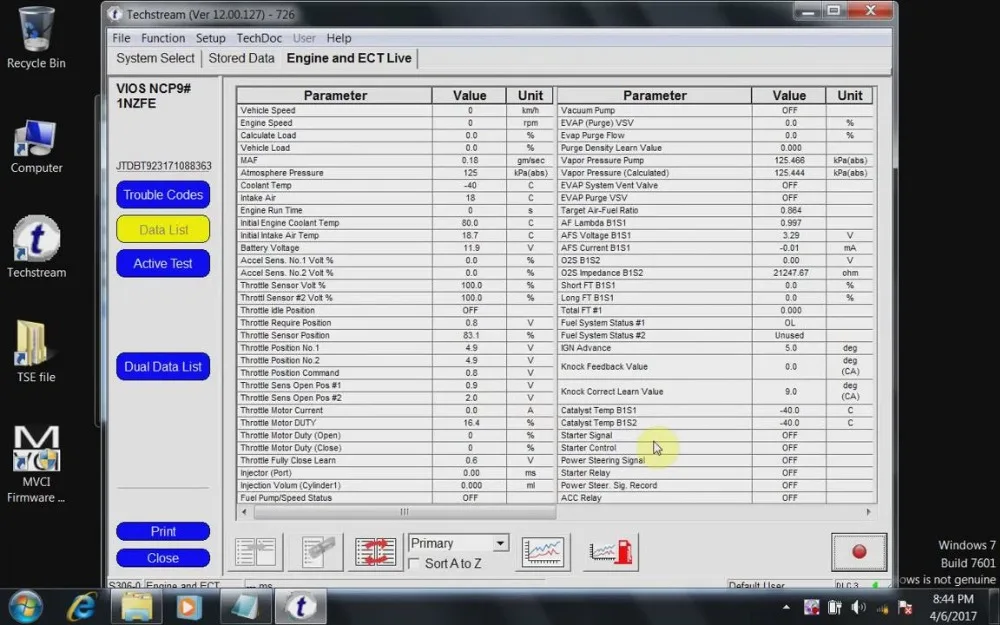
Task: Select the MAF parameter row
Action: coord(395,161)
